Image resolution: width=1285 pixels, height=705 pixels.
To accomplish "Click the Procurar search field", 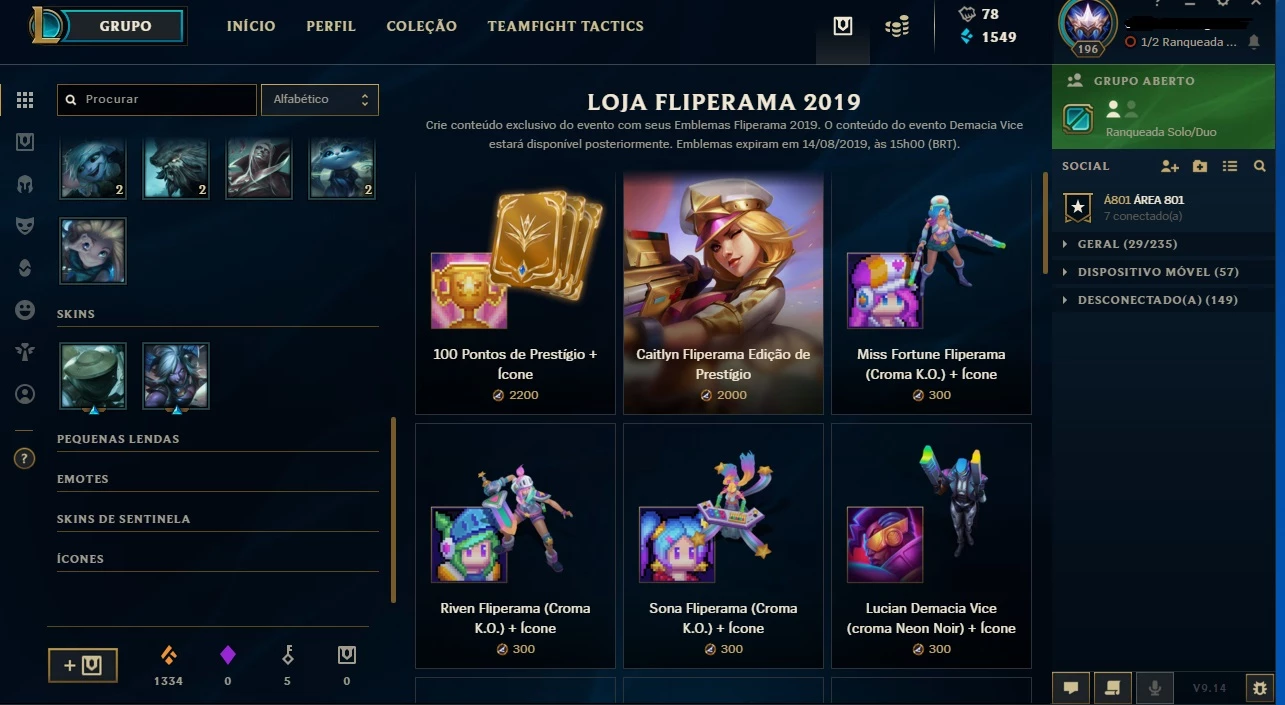I will pos(157,99).
